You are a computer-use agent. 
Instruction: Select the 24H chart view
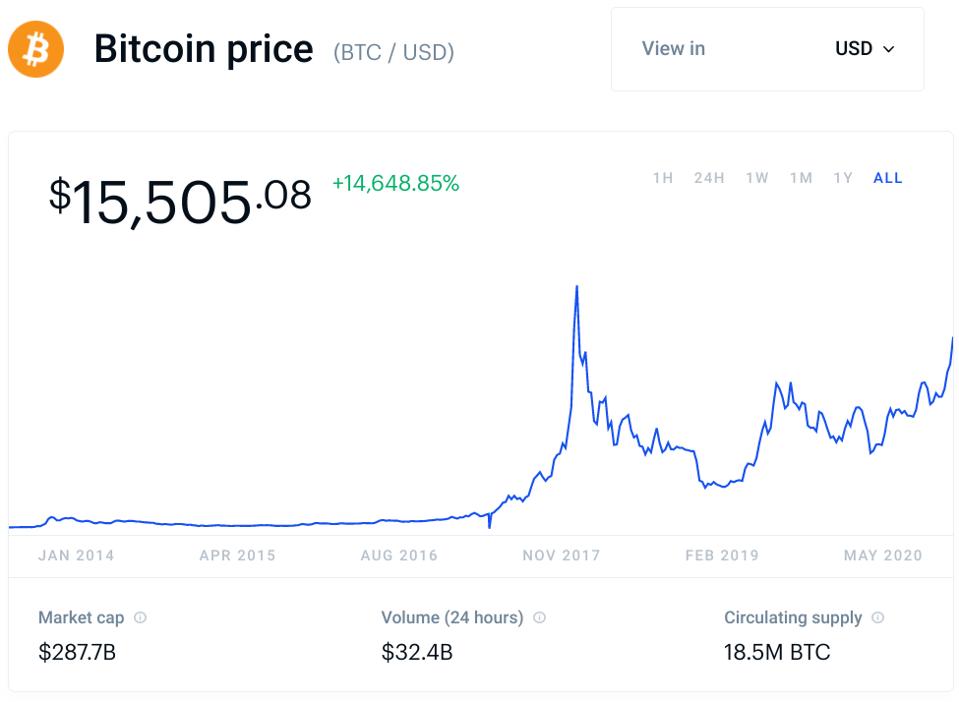coord(709,177)
